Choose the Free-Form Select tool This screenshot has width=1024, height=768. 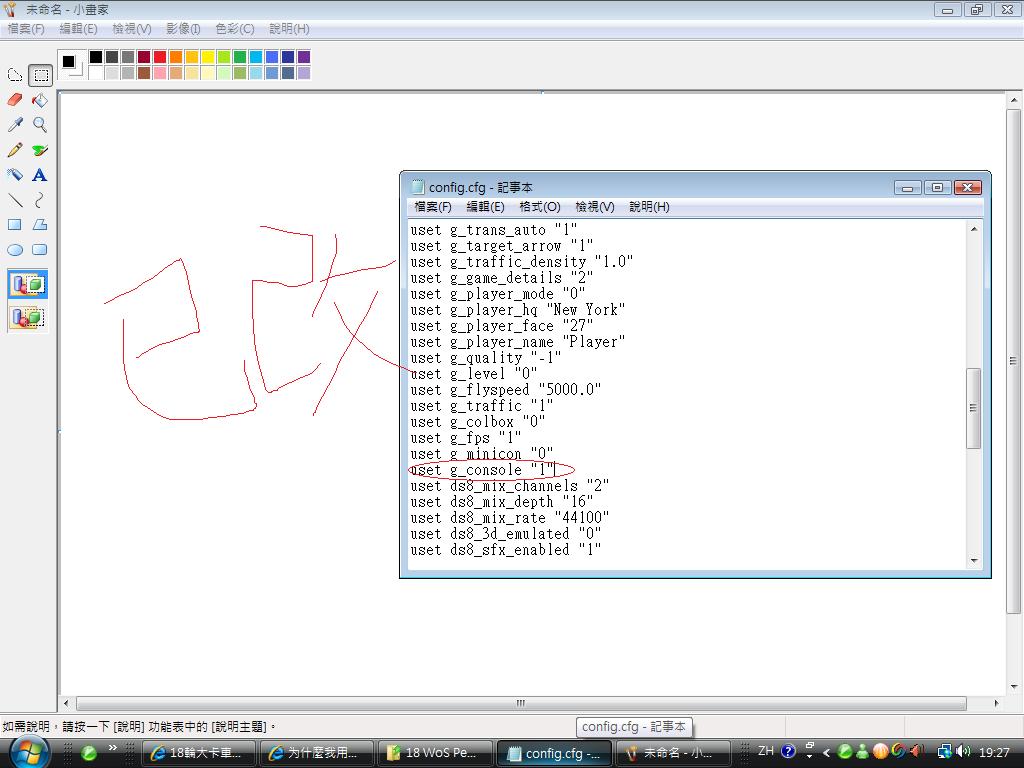[15, 75]
